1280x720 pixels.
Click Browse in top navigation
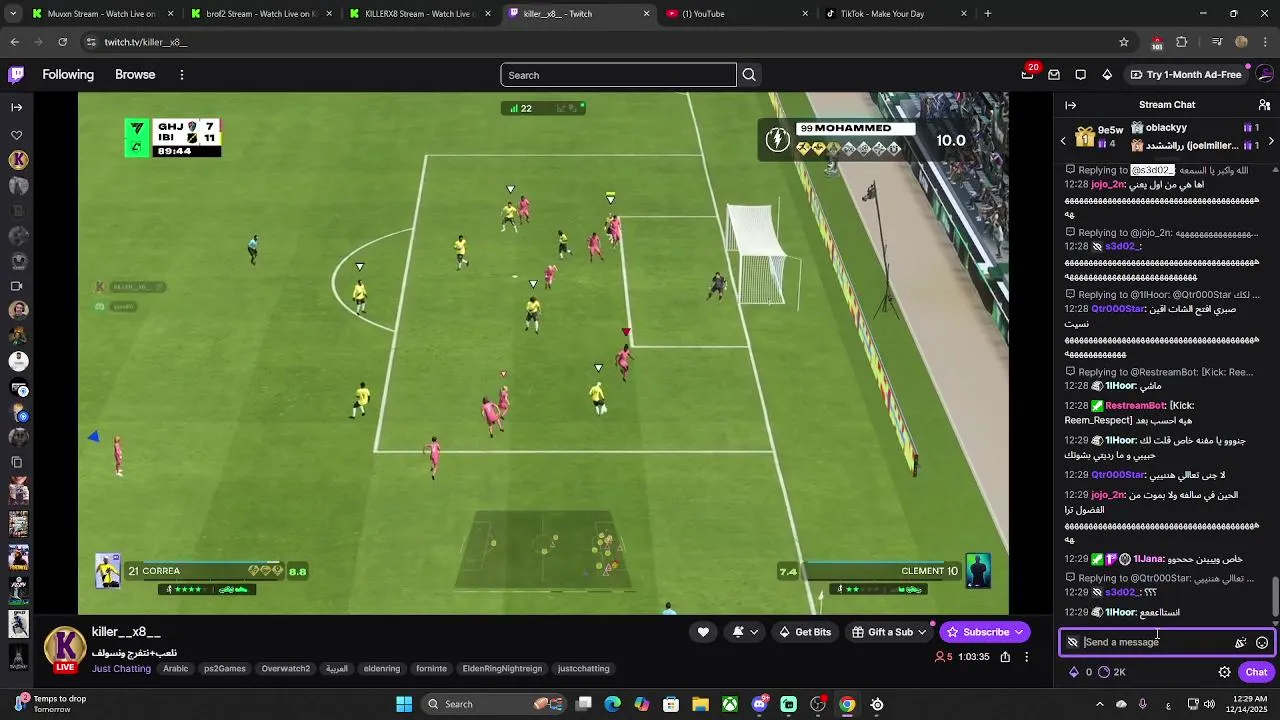point(135,75)
